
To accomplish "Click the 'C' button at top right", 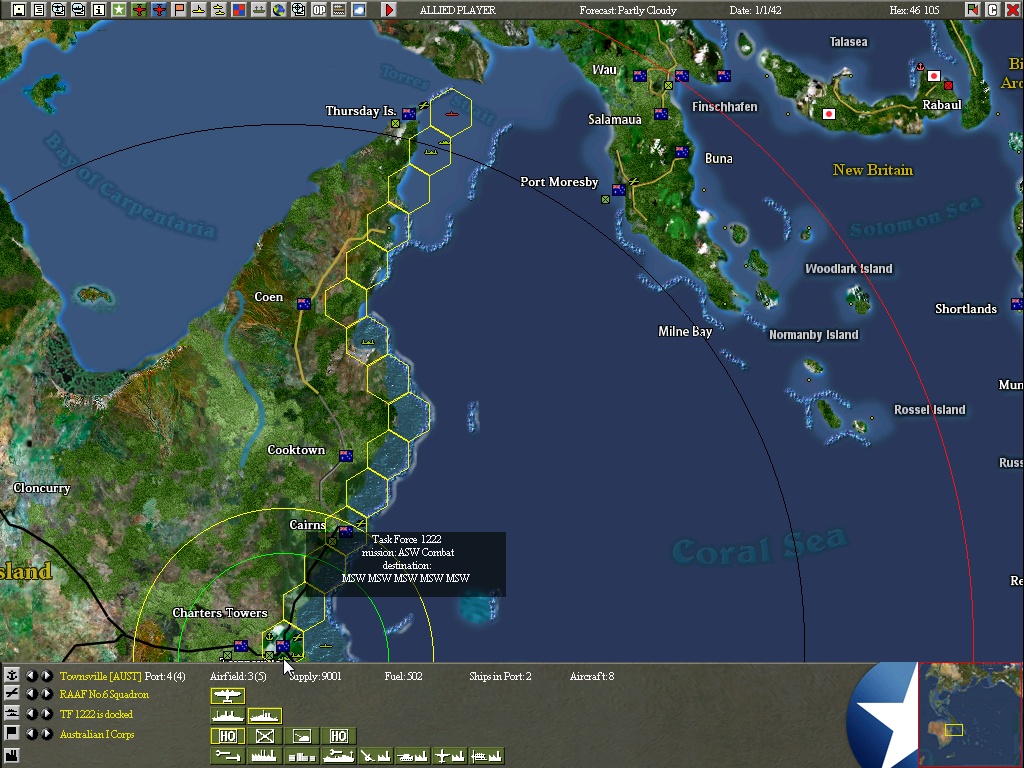I will tap(993, 10).
